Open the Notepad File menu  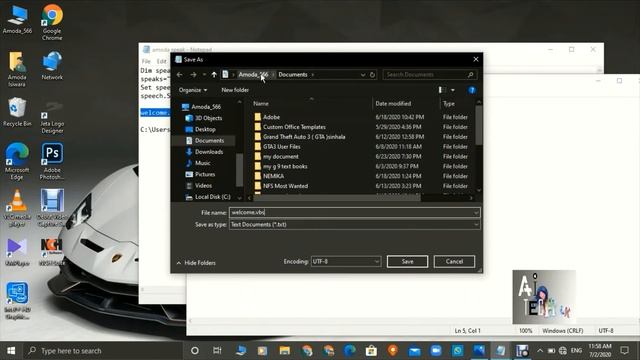(146, 61)
